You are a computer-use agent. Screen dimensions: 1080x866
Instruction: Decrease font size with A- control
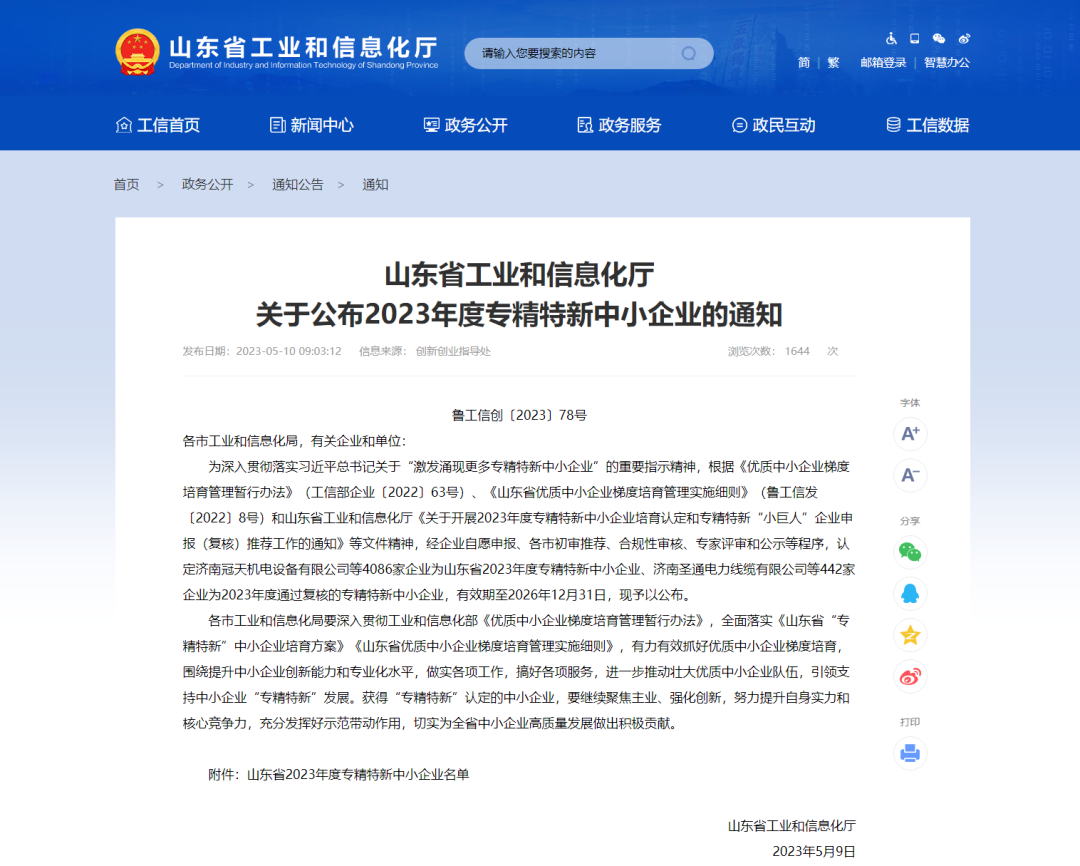point(910,476)
